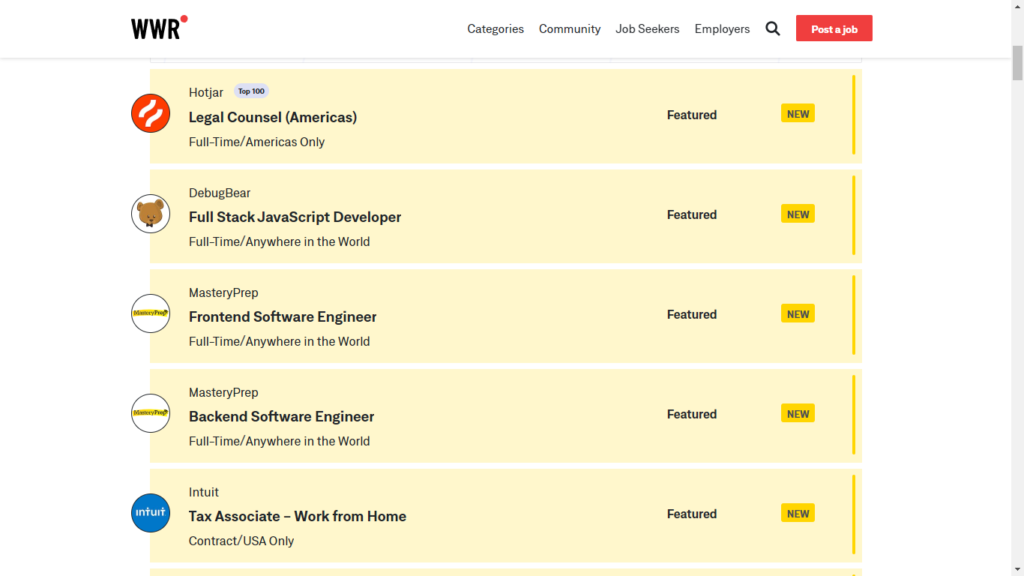View the Frontend Software Engineer posting
Image resolution: width=1024 pixels, height=576 pixels.
(x=282, y=317)
